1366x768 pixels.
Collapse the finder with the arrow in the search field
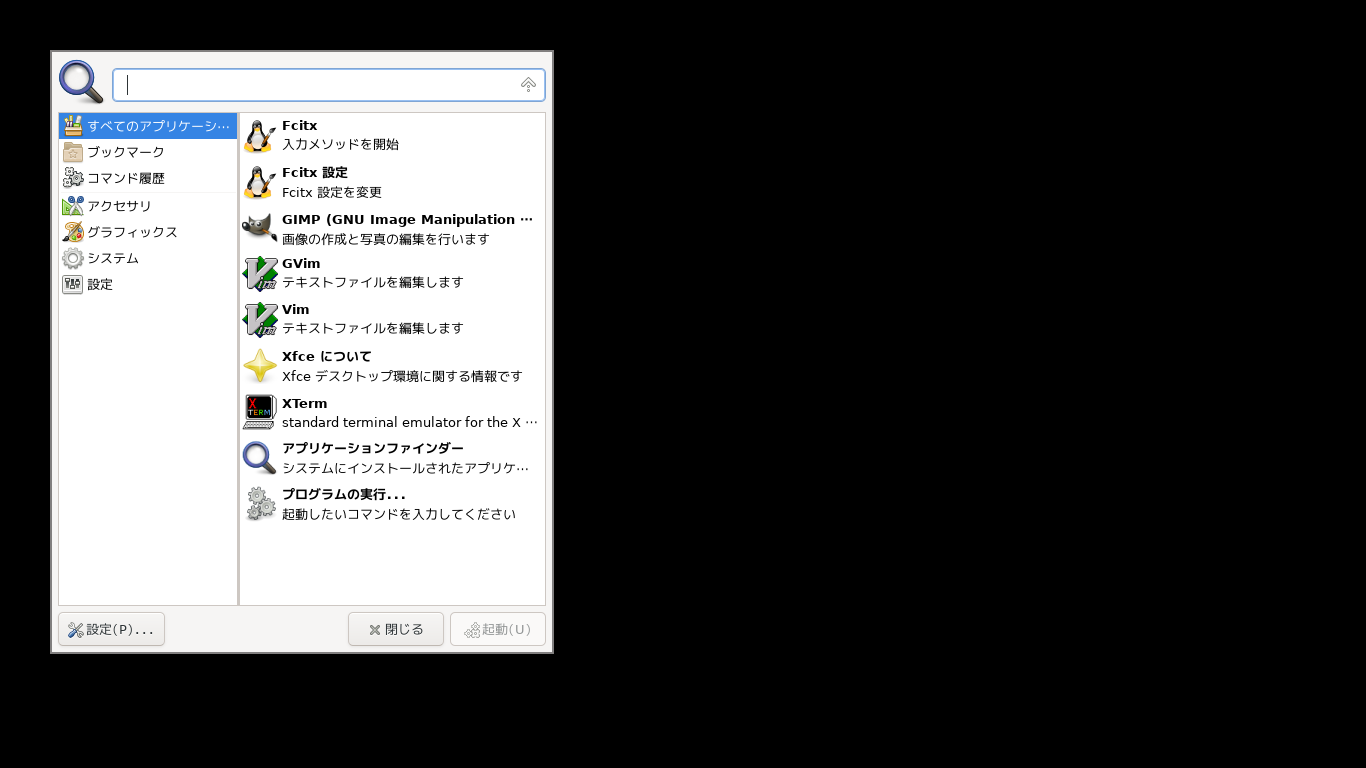point(528,85)
